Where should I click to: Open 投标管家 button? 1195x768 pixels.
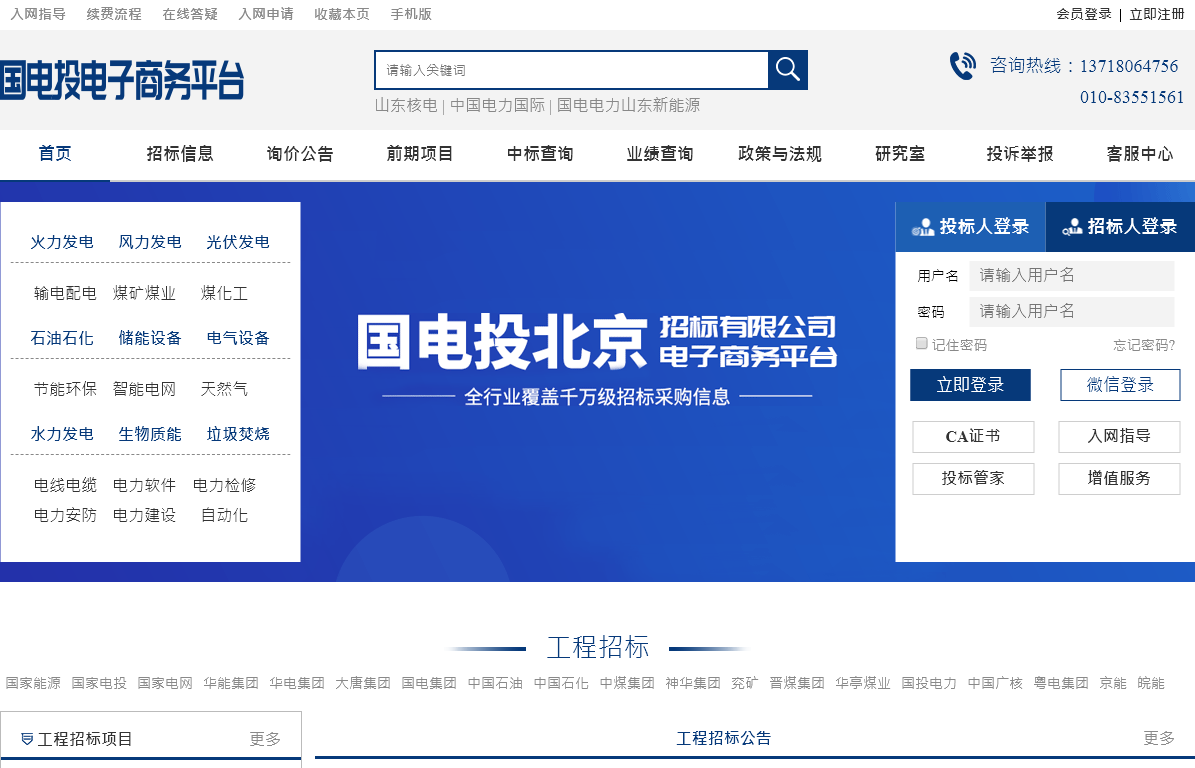point(973,478)
